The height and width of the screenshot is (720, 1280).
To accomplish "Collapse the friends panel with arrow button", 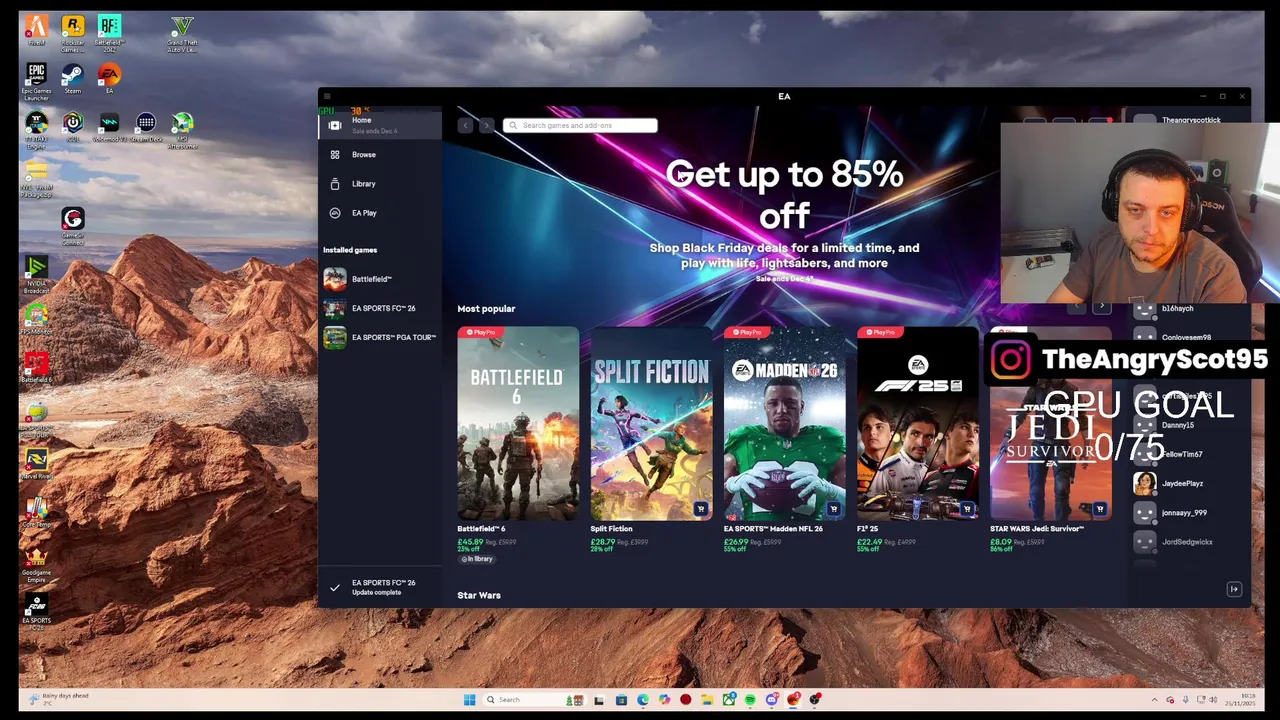I will (1234, 590).
